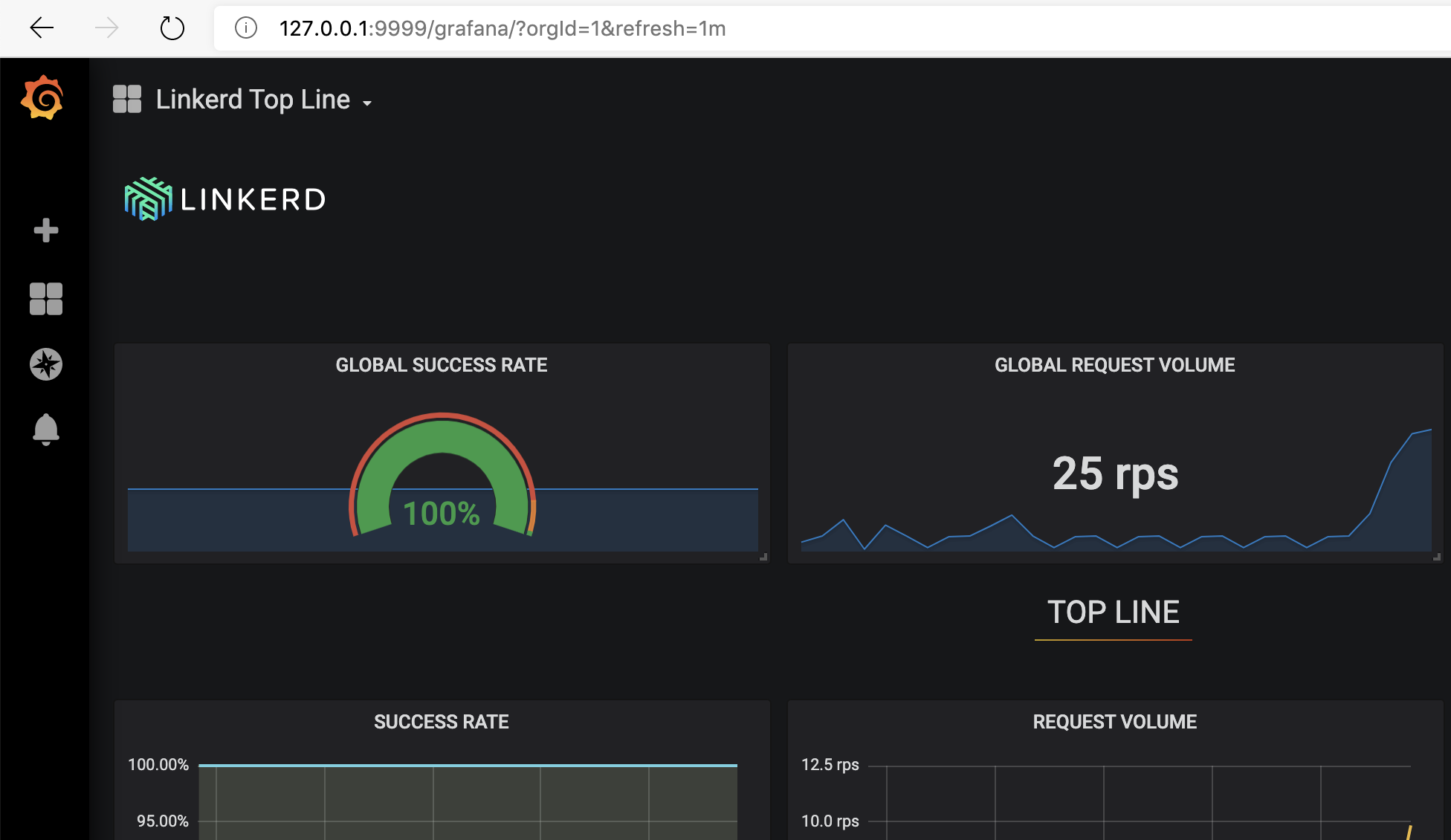Image resolution: width=1451 pixels, height=840 pixels.
Task: Open the Alerting bell icon in sidebar
Action: (46, 430)
